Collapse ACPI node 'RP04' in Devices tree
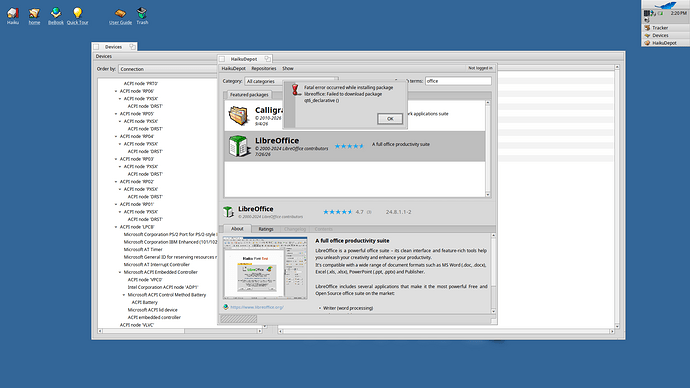The height and width of the screenshot is (388, 690). [116, 136]
